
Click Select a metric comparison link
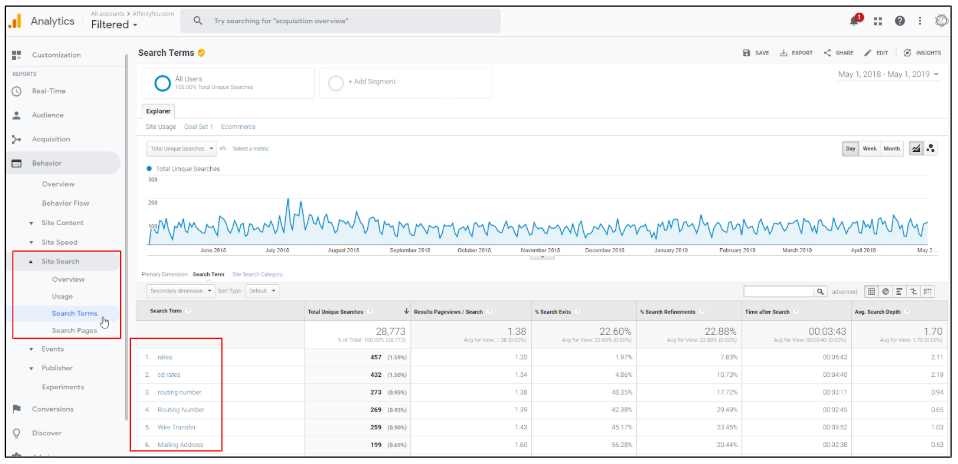pos(250,149)
